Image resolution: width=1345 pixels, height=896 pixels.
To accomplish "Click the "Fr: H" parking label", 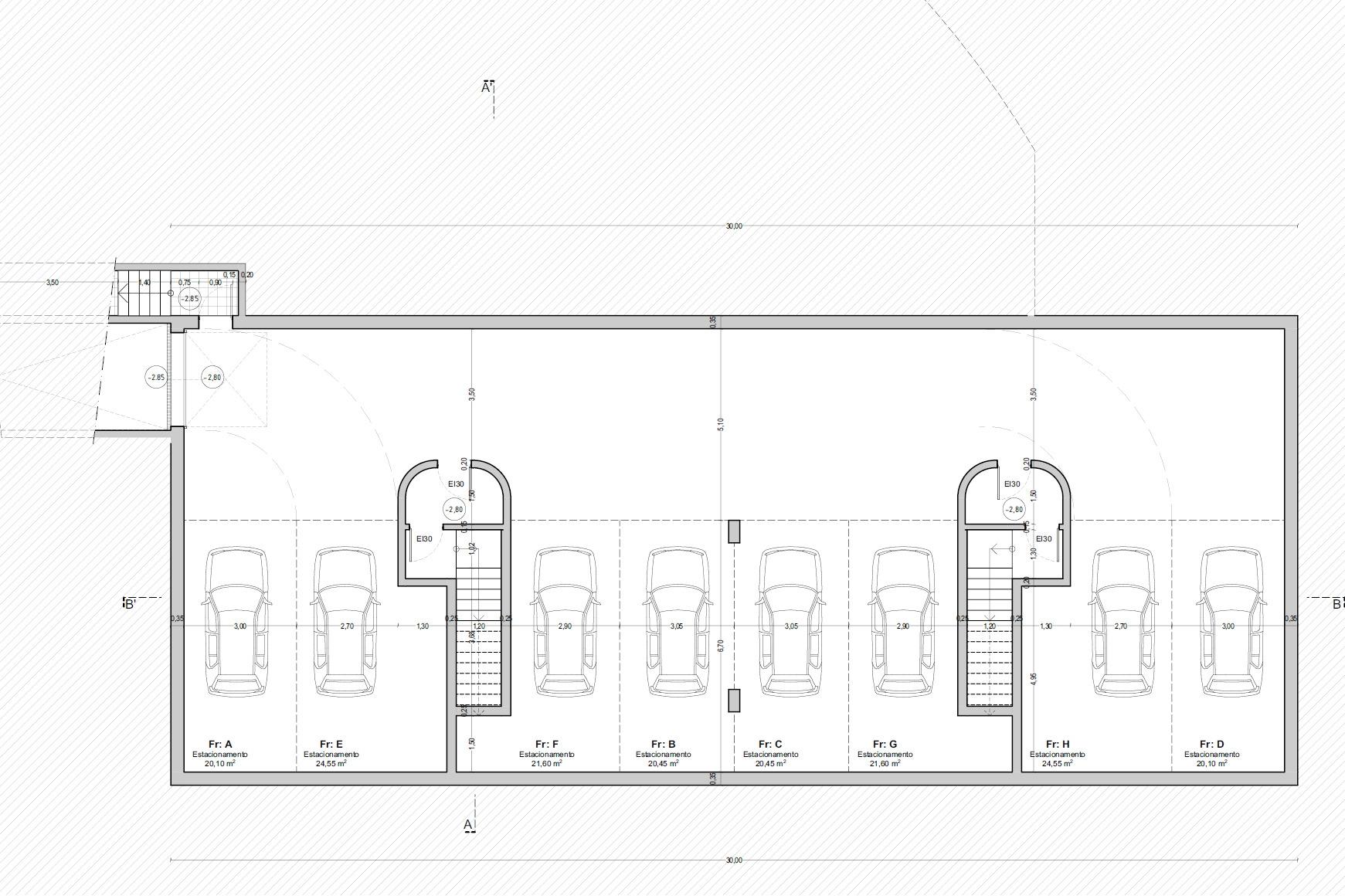I will pos(1058,745).
